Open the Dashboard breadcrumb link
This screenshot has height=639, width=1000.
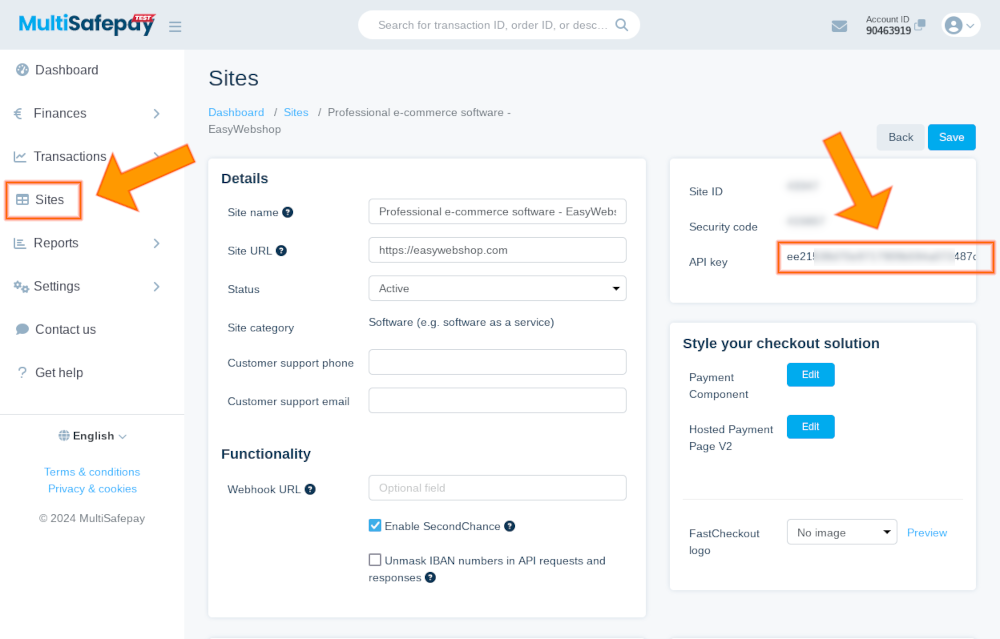tap(236, 112)
